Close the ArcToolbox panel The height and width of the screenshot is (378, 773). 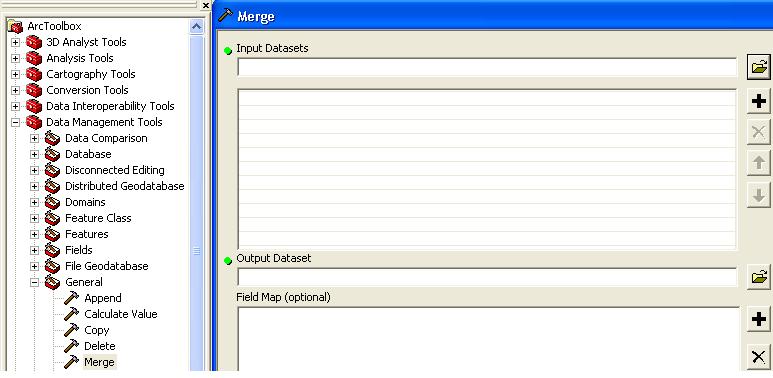coord(206,5)
